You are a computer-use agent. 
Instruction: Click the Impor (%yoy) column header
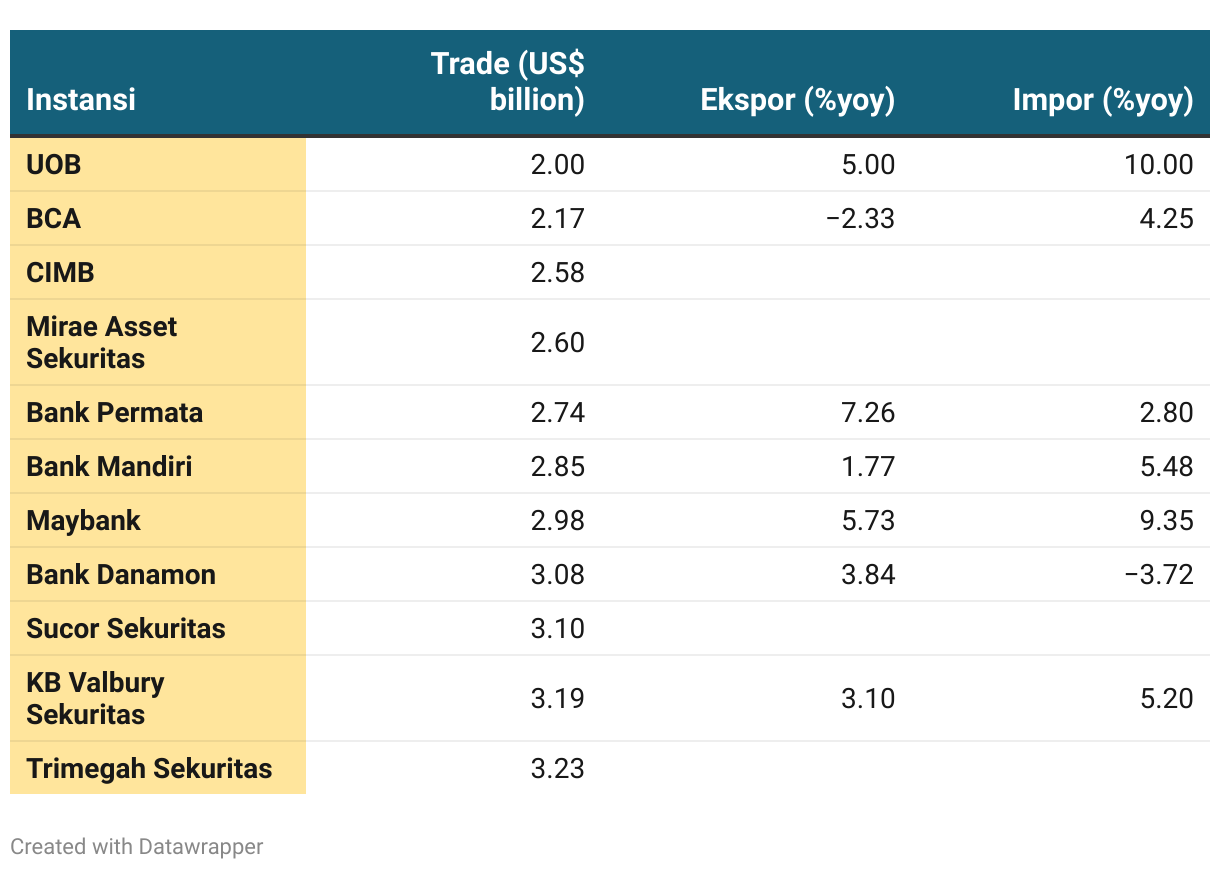pos(1103,100)
